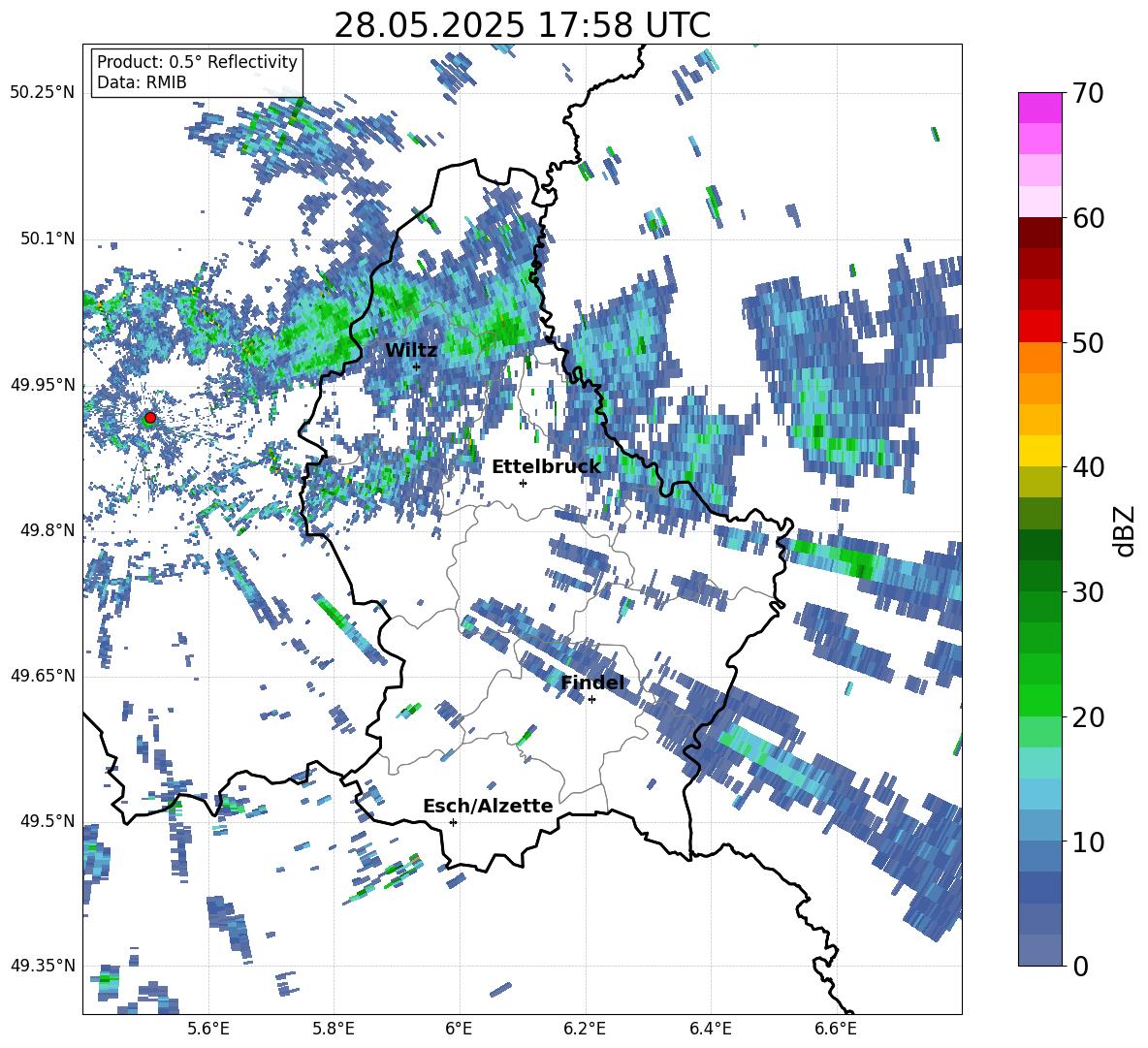The width and height of the screenshot is (1148, 1048).
Task: Click the colorbar 40 tick label
Action: [x=1088, y=467]
